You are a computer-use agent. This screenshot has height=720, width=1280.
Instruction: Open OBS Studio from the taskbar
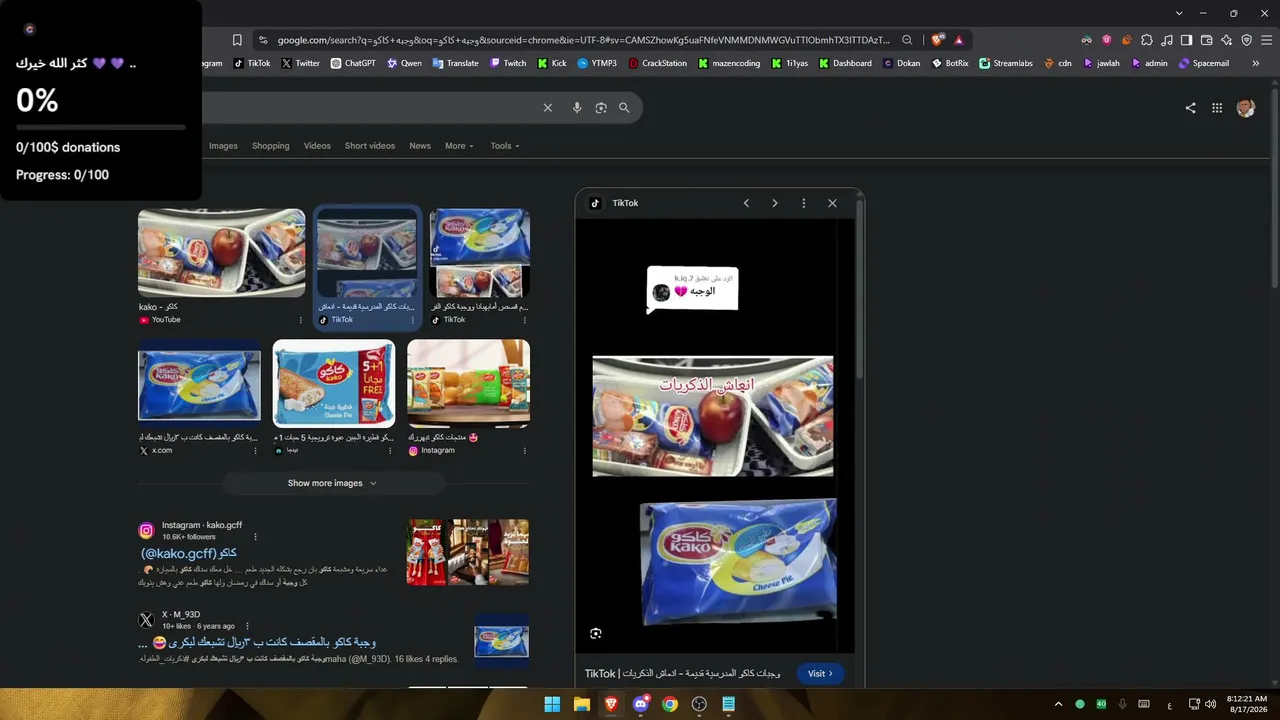[699, 704]
